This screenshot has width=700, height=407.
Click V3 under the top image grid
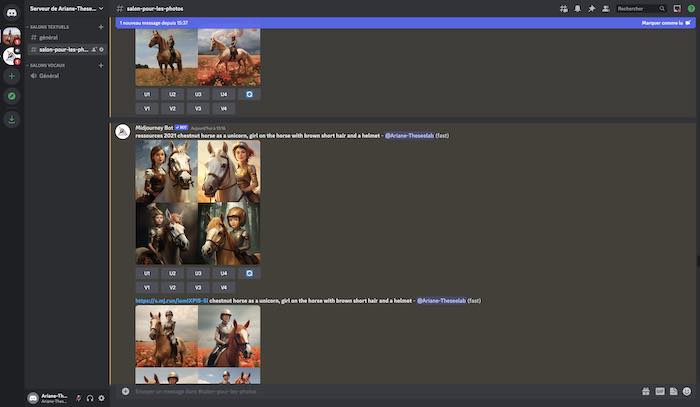(x=198, y=108)
